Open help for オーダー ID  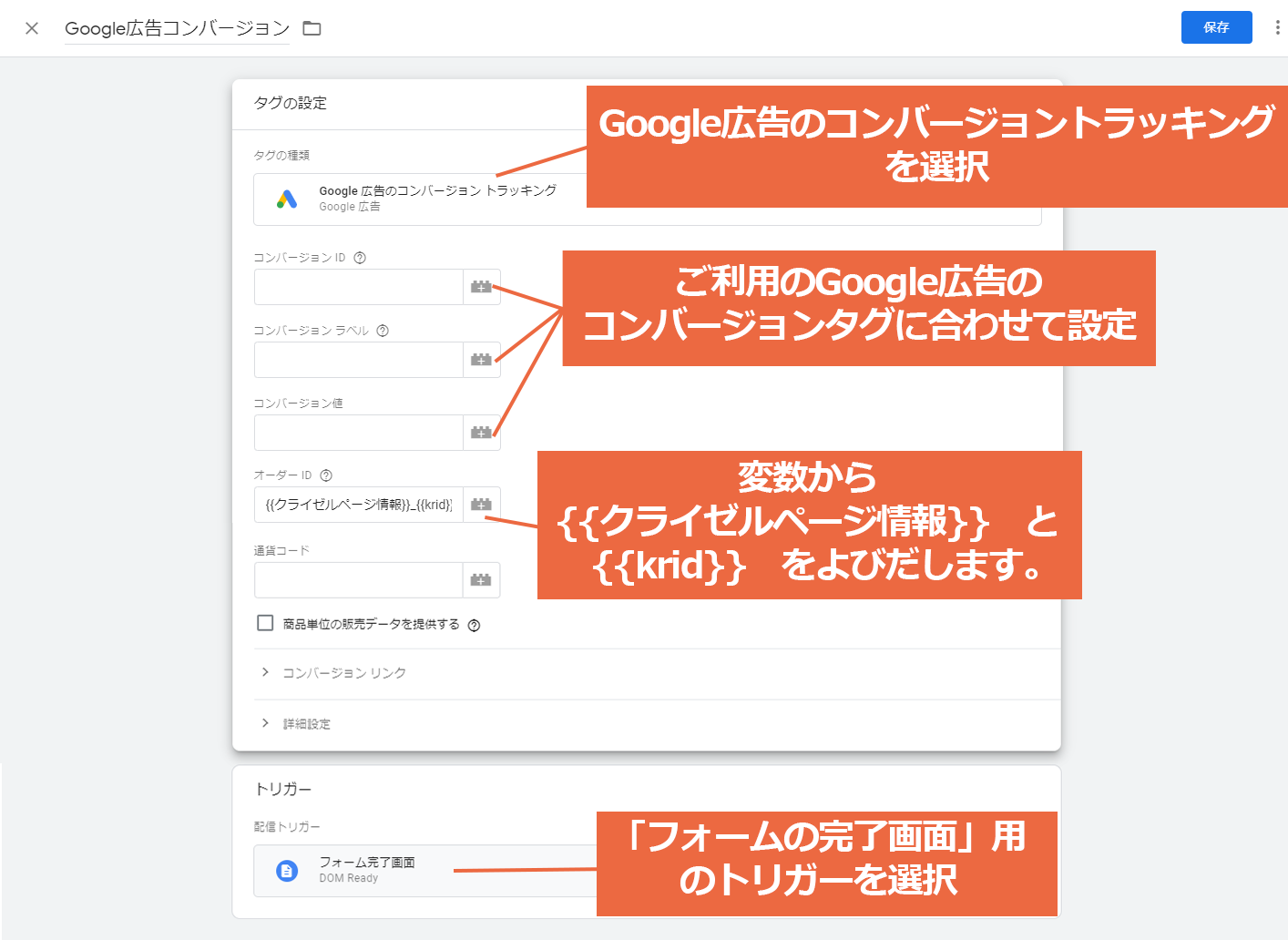[x=326, y=475]
